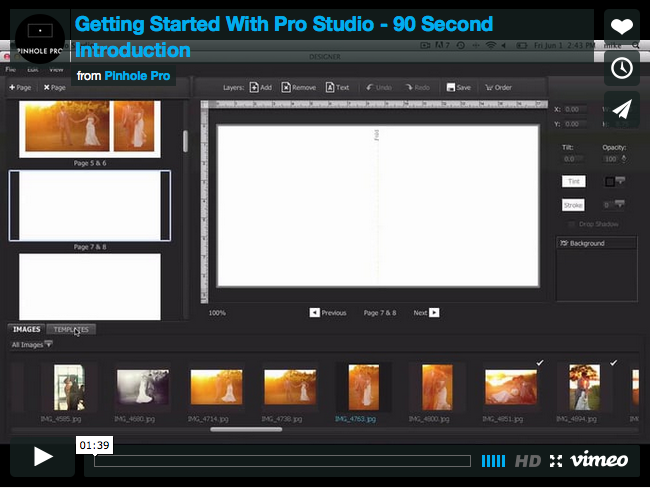Click the Stroke button
This screenshot has width=650, height=488.
[573, 205]
